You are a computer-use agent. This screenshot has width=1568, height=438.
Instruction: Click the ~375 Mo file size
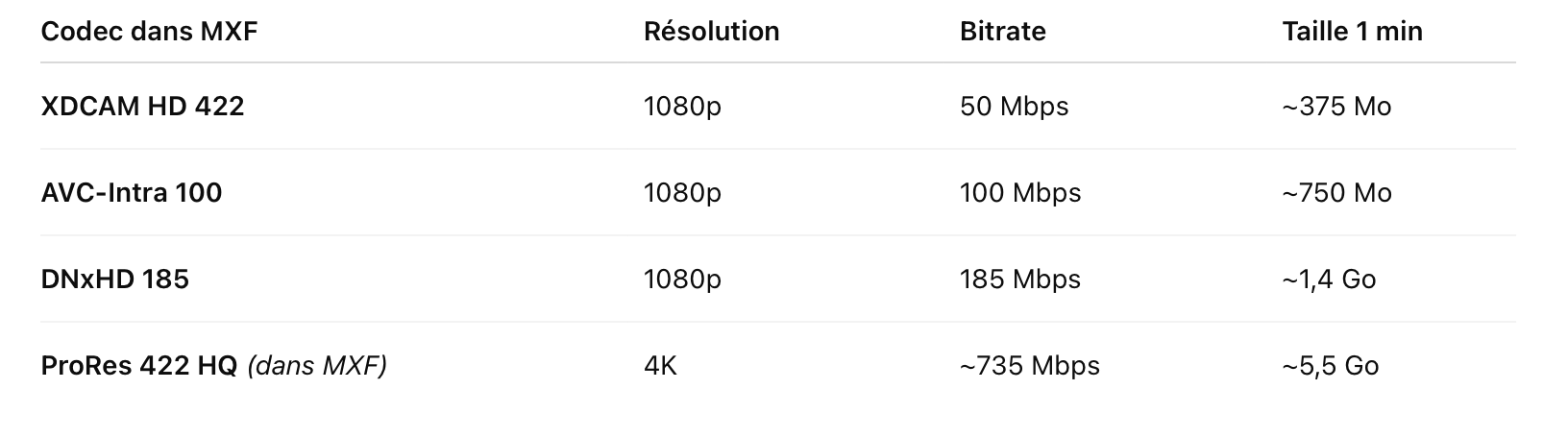click(1336, 106)
